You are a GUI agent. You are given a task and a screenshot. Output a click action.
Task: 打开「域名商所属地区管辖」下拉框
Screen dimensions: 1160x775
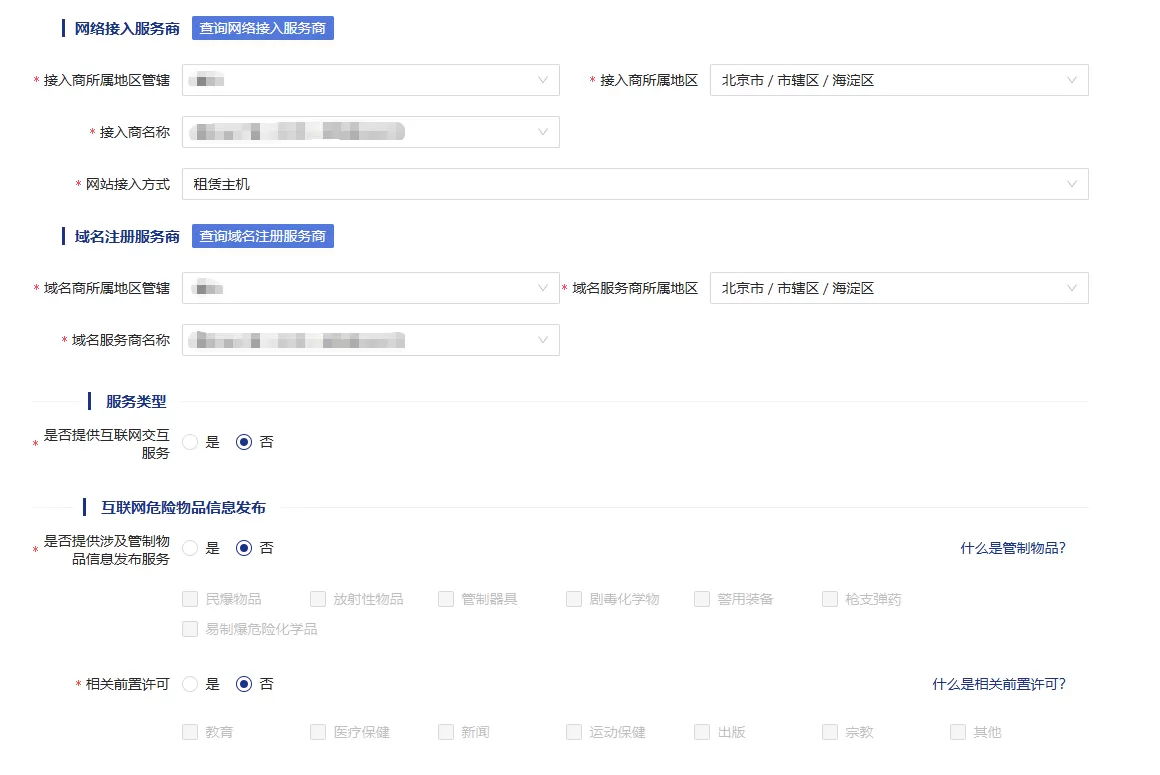[x=370, y=288]
